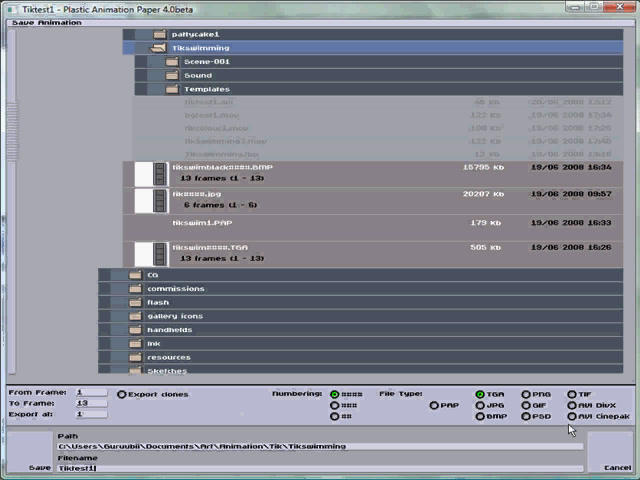Click the Save button
The height and width of the screenshot is (480, 640).
point(30,452)
